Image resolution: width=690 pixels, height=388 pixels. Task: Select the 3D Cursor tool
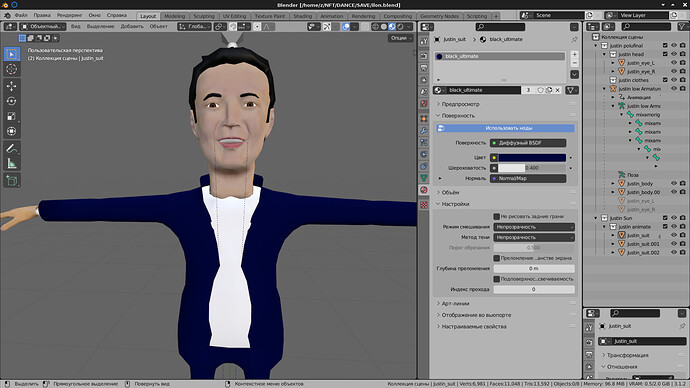12,69
